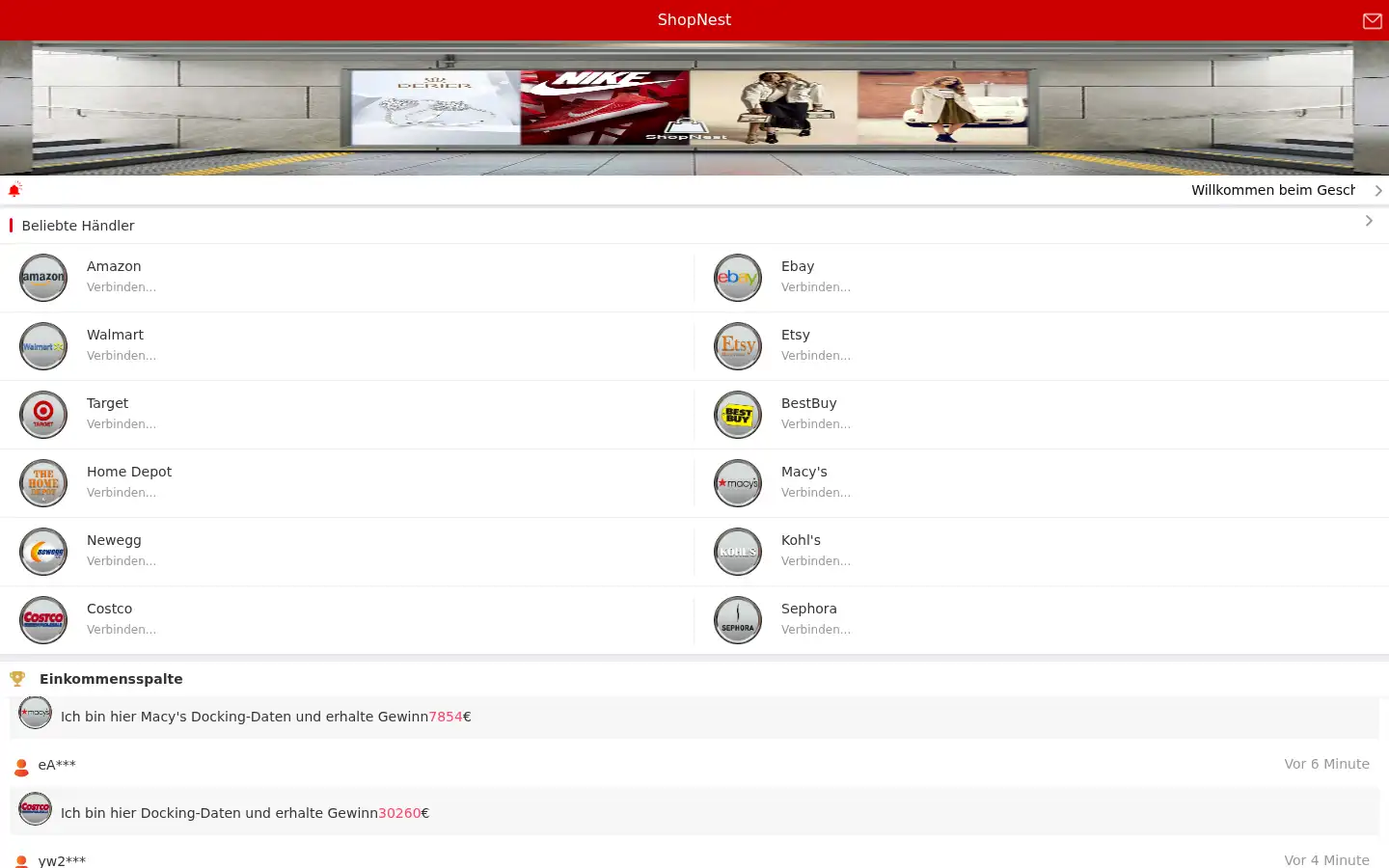The width and height of the screenshot is (1389, 868).
Task: Click the Macy's Docking-Daten message 7854€
Action: point(266,717)
